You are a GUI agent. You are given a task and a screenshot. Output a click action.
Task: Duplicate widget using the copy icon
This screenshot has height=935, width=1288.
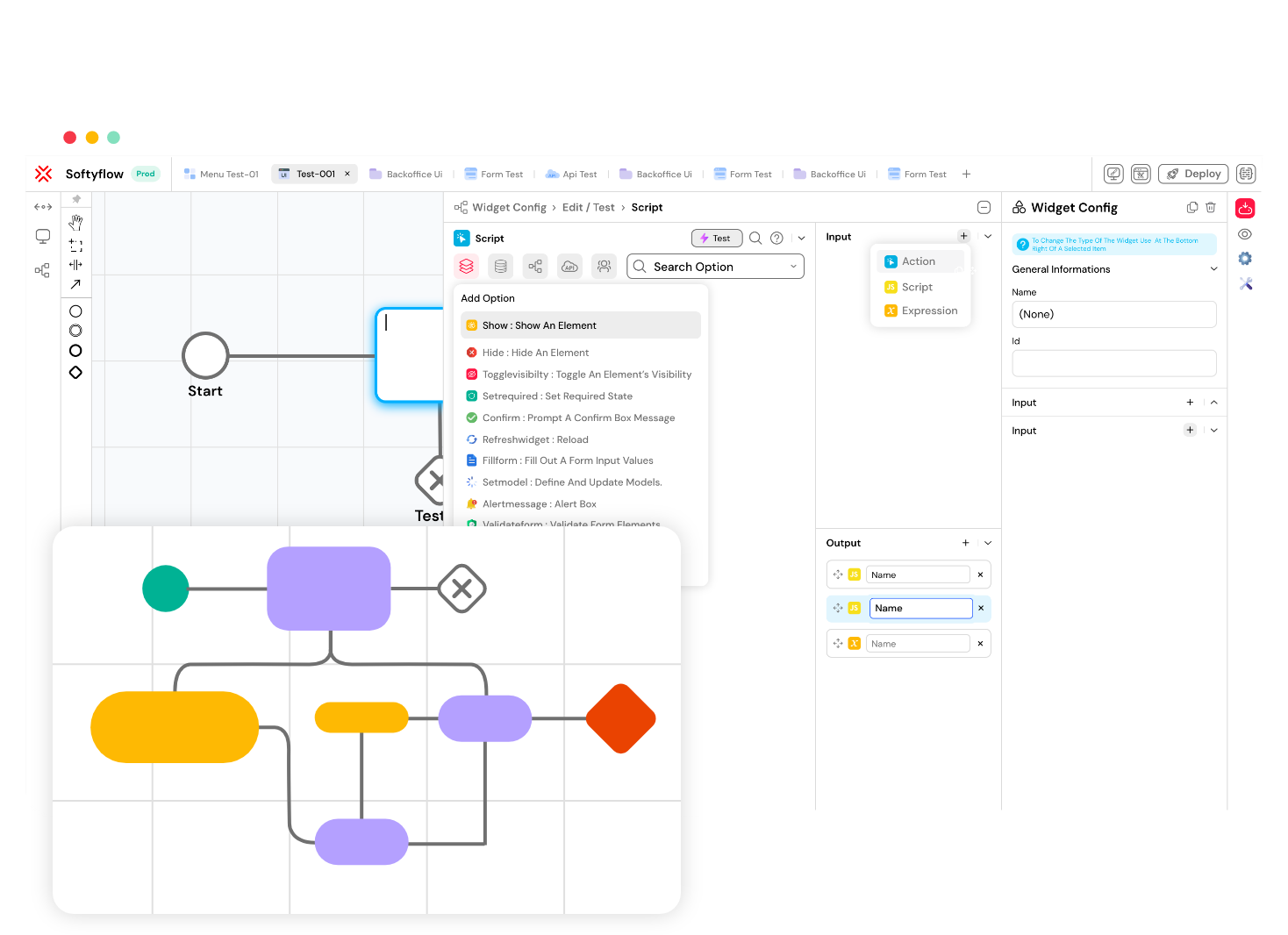[x=1192, y=207]
